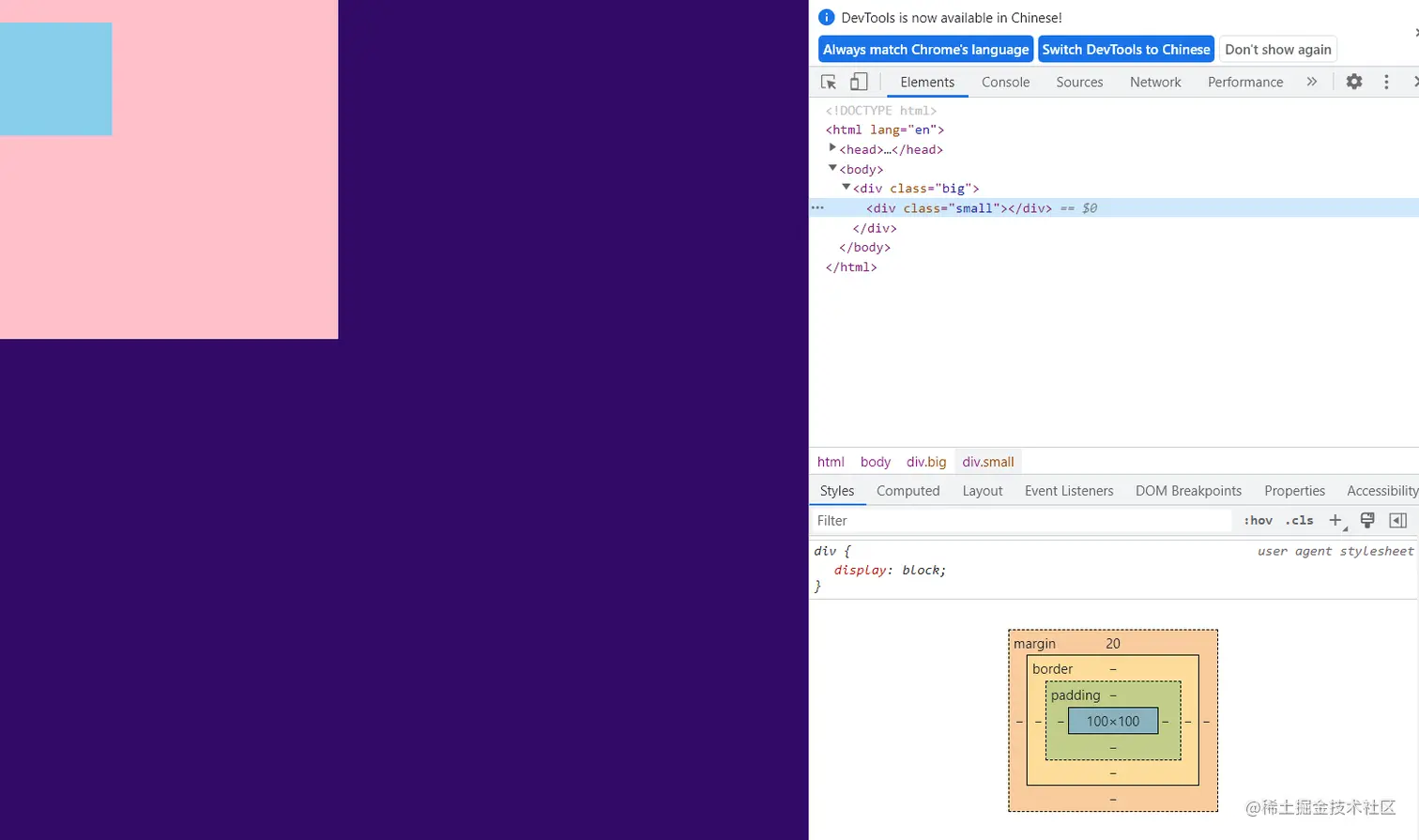The width and height of the screenshot is (1419, 840).
Task: Select the closing /body tag row
Action: pos(864,247)
